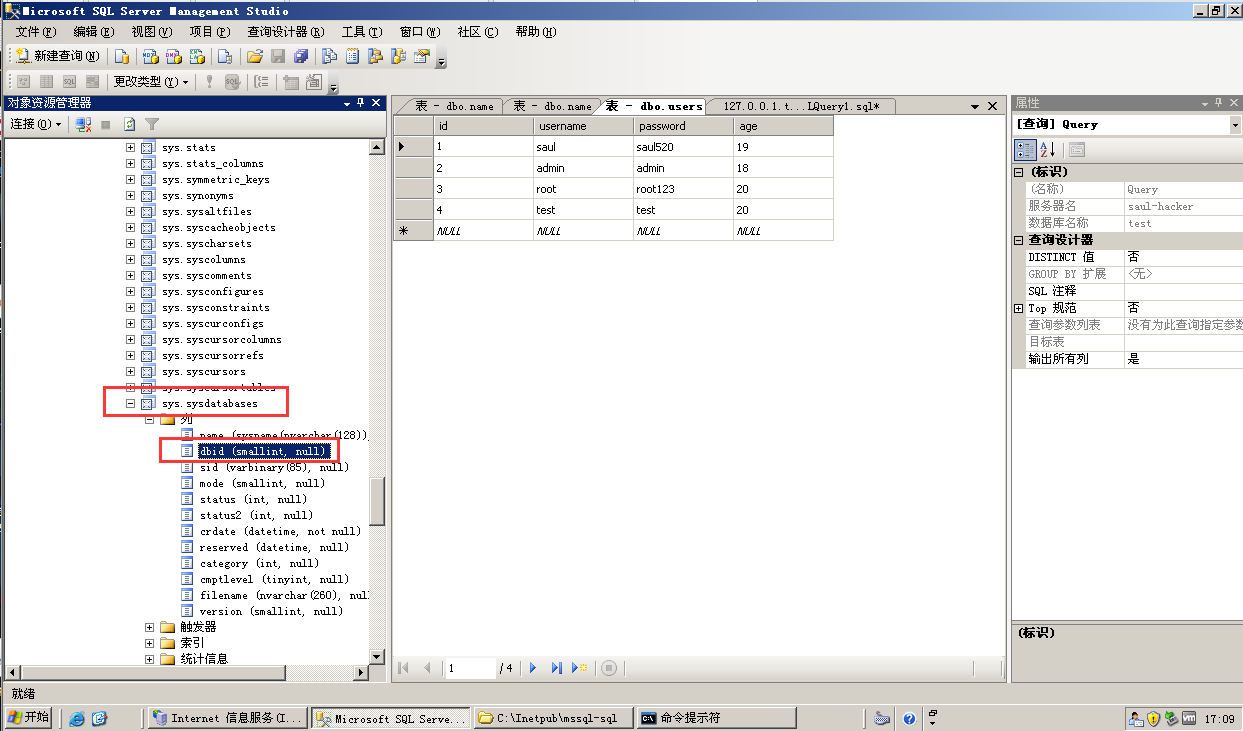The height and width of the screenshot is (731, 1243).
Task: Click the filter funnel icon in Object Explorer
Action: click(x=152, y=124)
